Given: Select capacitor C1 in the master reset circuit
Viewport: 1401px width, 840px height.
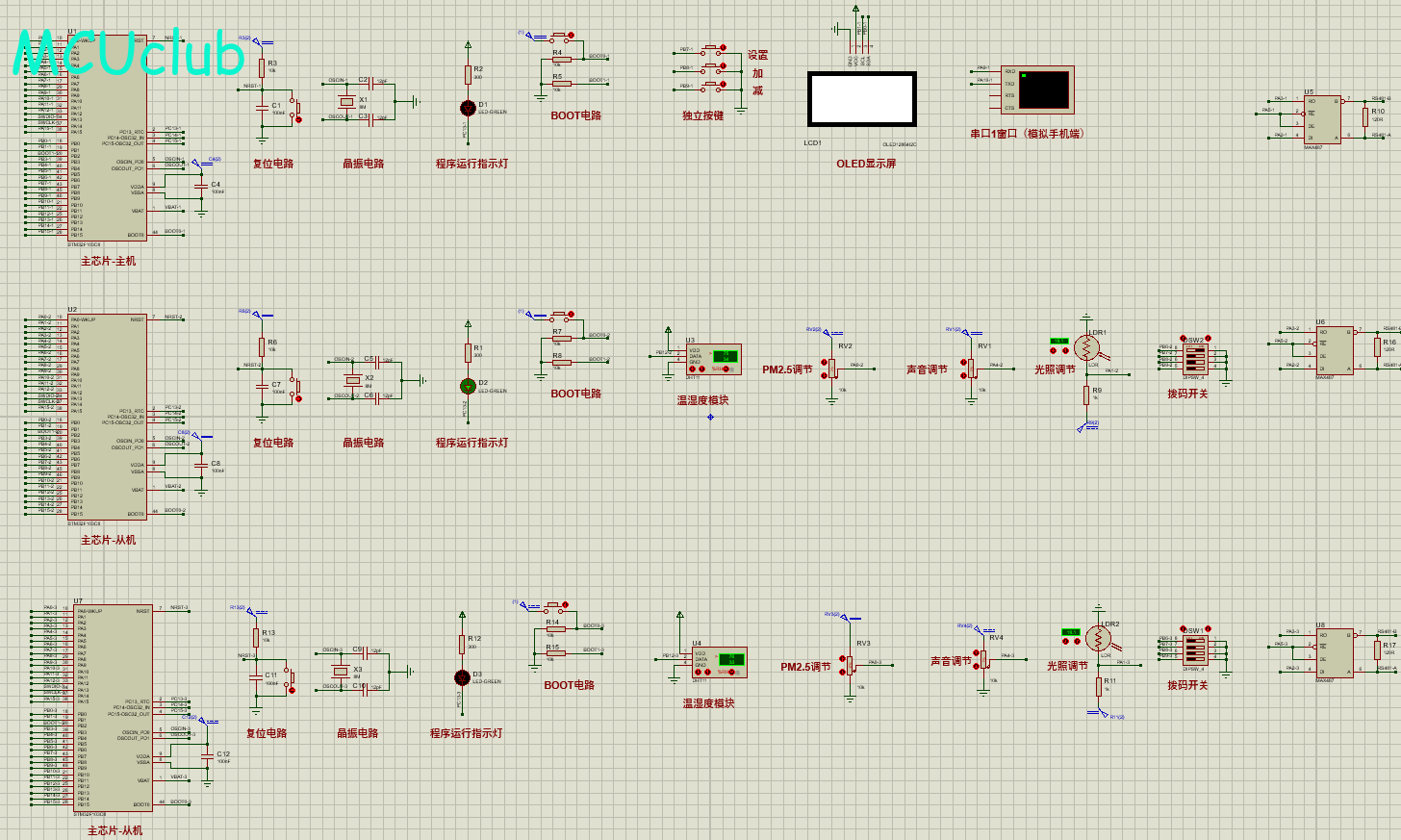Looking at the screenshot, I should [x=262, y=108].
